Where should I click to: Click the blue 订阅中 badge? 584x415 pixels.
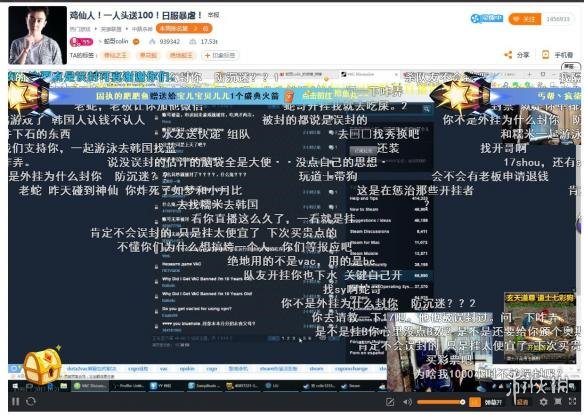click(486, 18)
